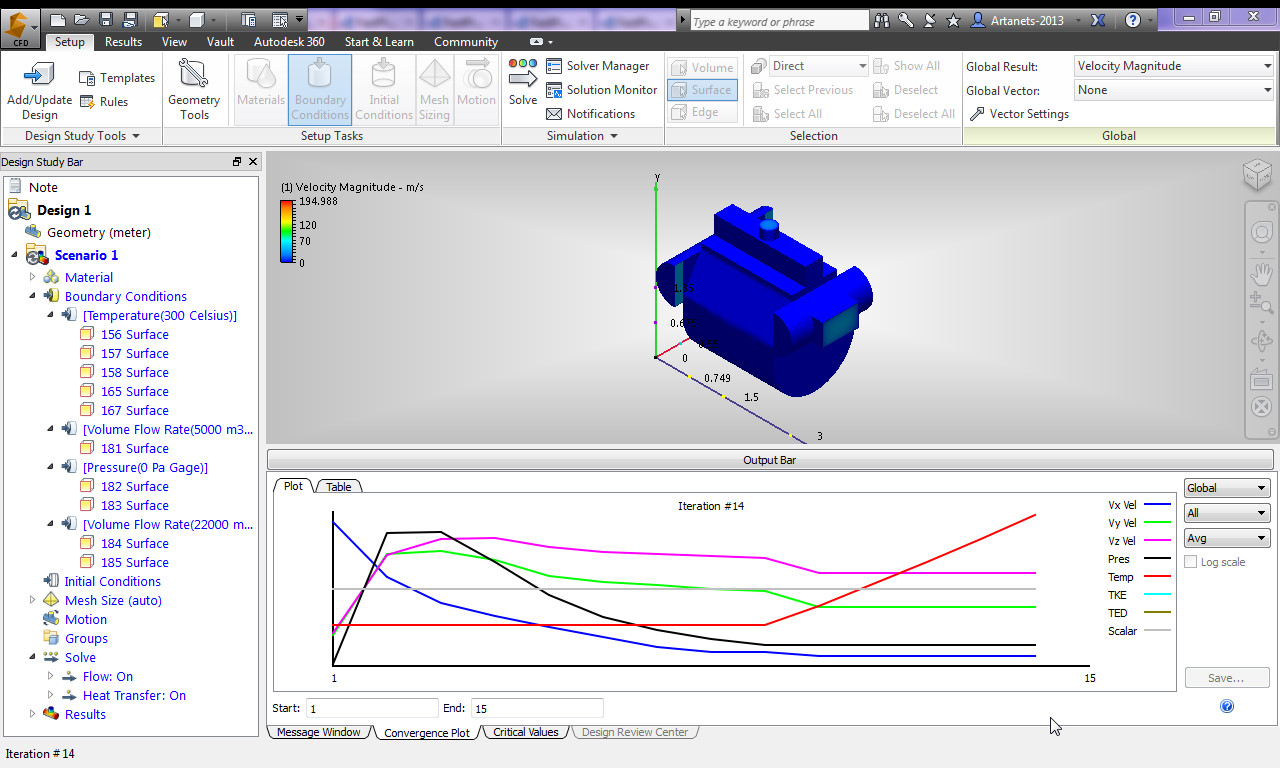Viewport: 1280px width, 768px height.
Task: Select the Pan hand tool in navigation bar
Action: (1261, 271)
